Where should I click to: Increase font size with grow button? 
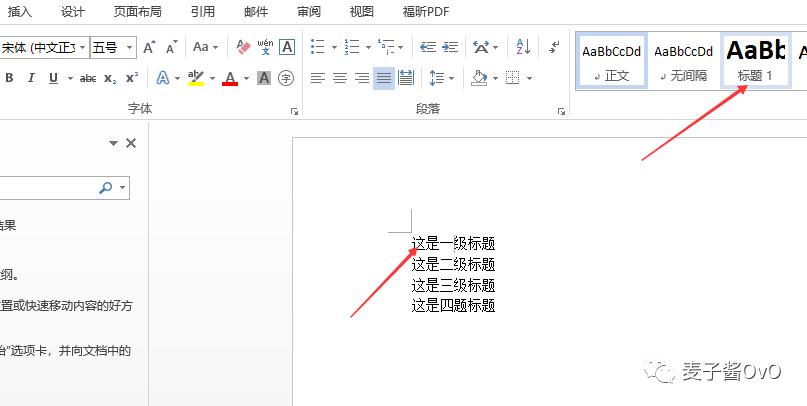(149, 47)
